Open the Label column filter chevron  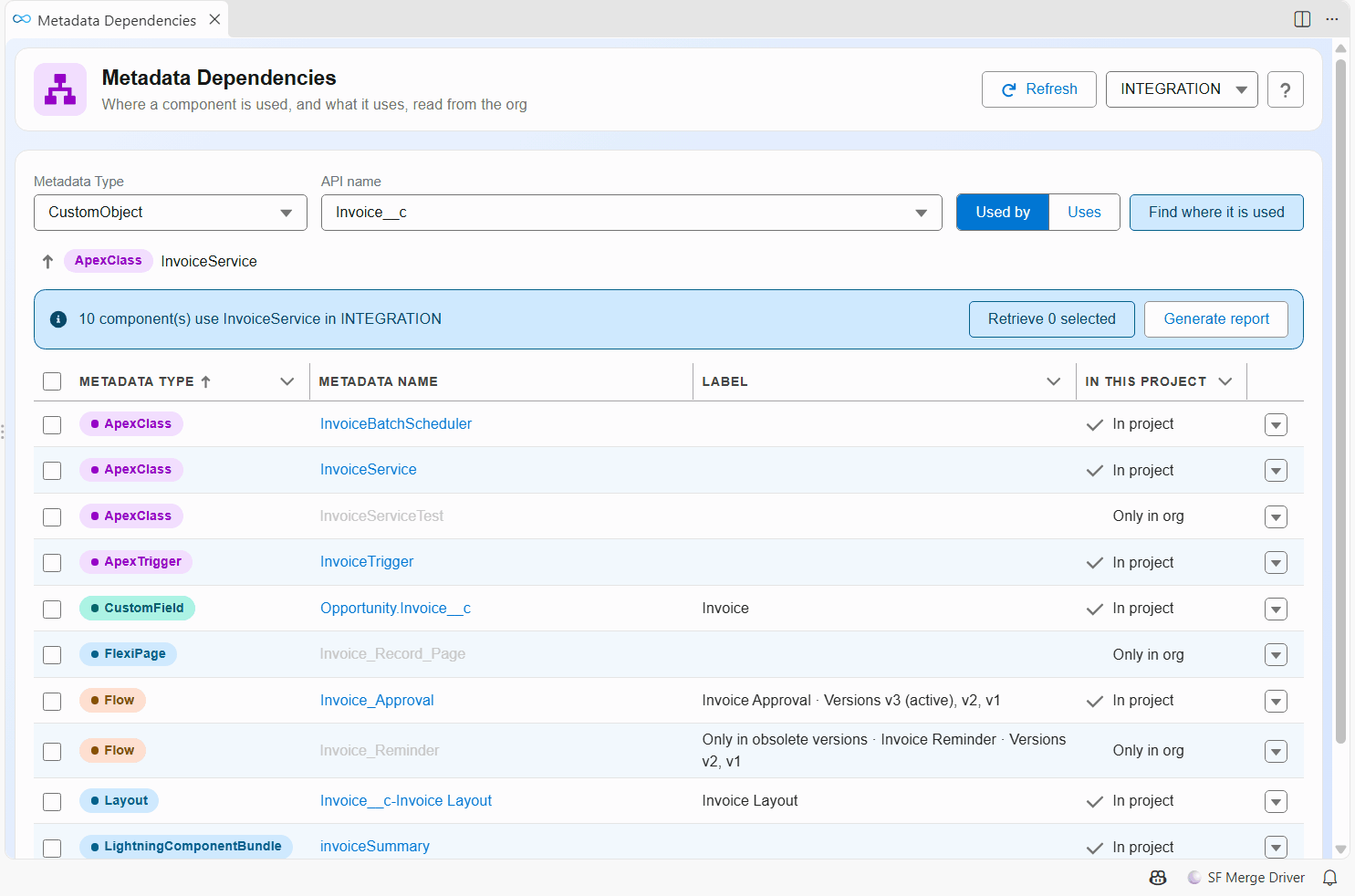[x=1054, y=381]
